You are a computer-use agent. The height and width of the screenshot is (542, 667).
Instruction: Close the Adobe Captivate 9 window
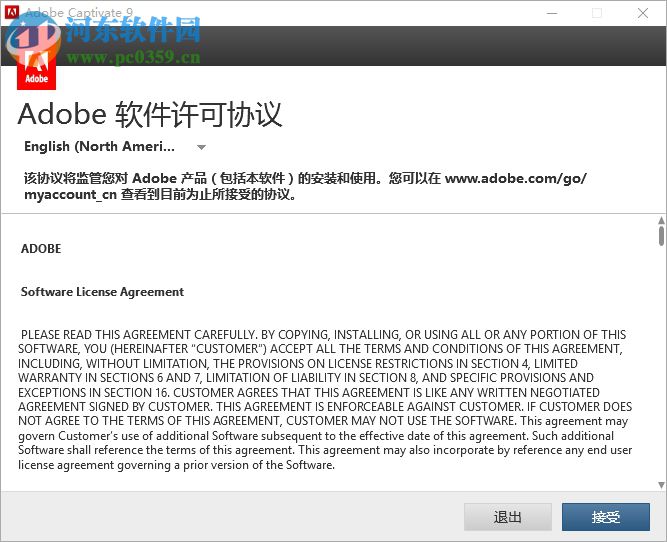643,13
